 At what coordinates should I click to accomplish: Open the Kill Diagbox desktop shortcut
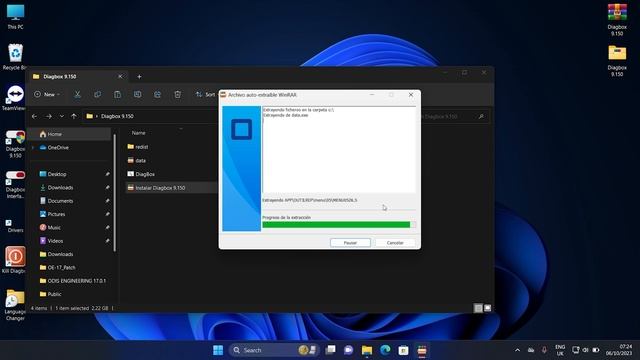pyautogui.click(x=15, y=260)
